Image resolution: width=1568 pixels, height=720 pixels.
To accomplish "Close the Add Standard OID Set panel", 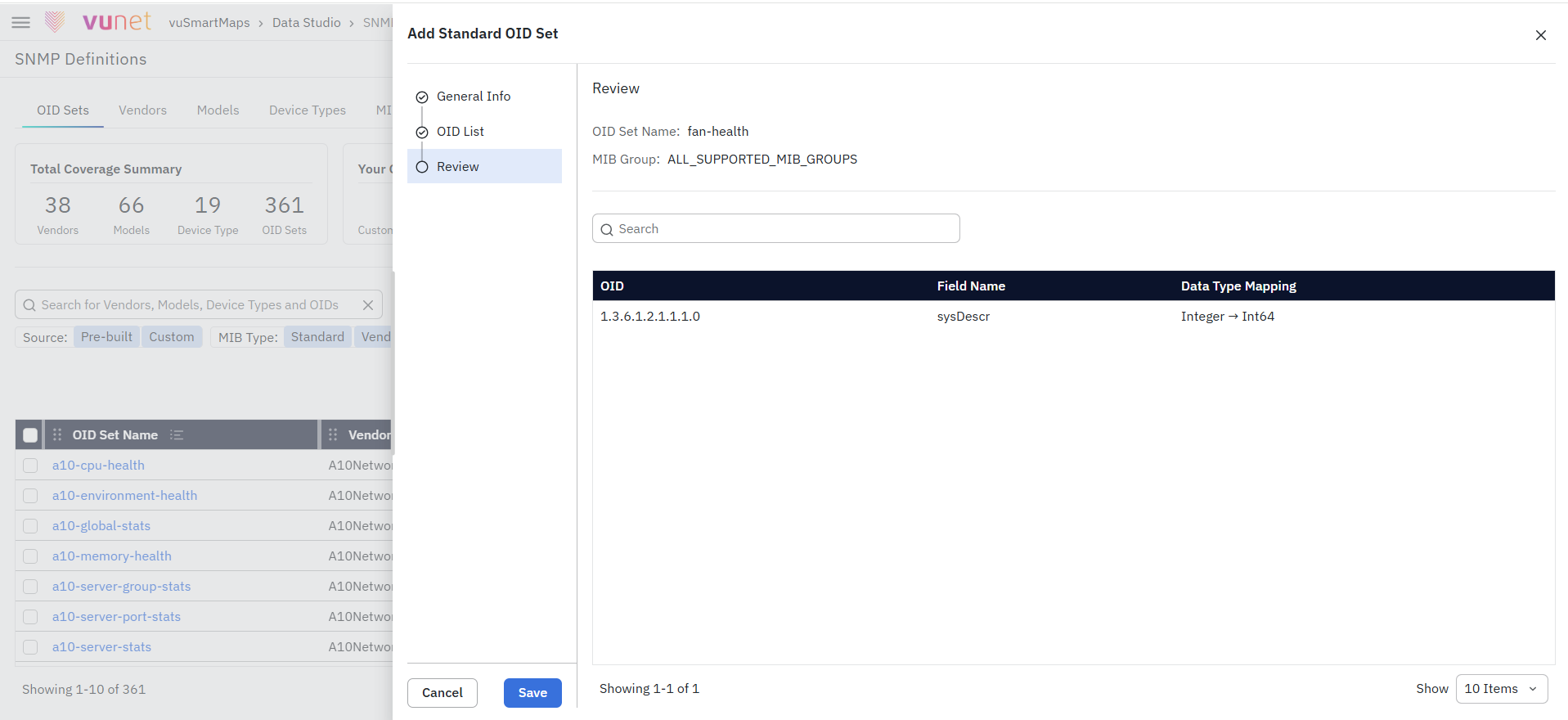I will pos(1540,35).
